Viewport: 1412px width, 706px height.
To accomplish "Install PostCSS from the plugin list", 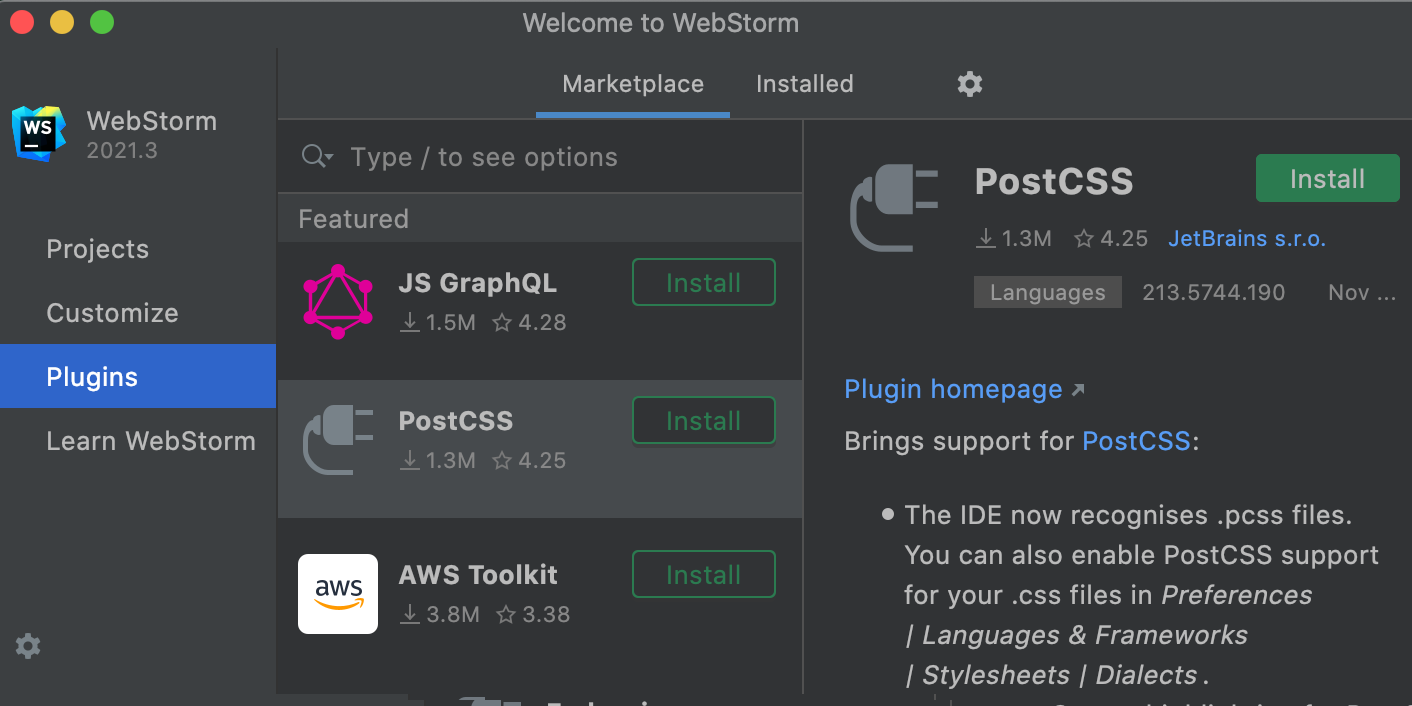I will [704, 421].
